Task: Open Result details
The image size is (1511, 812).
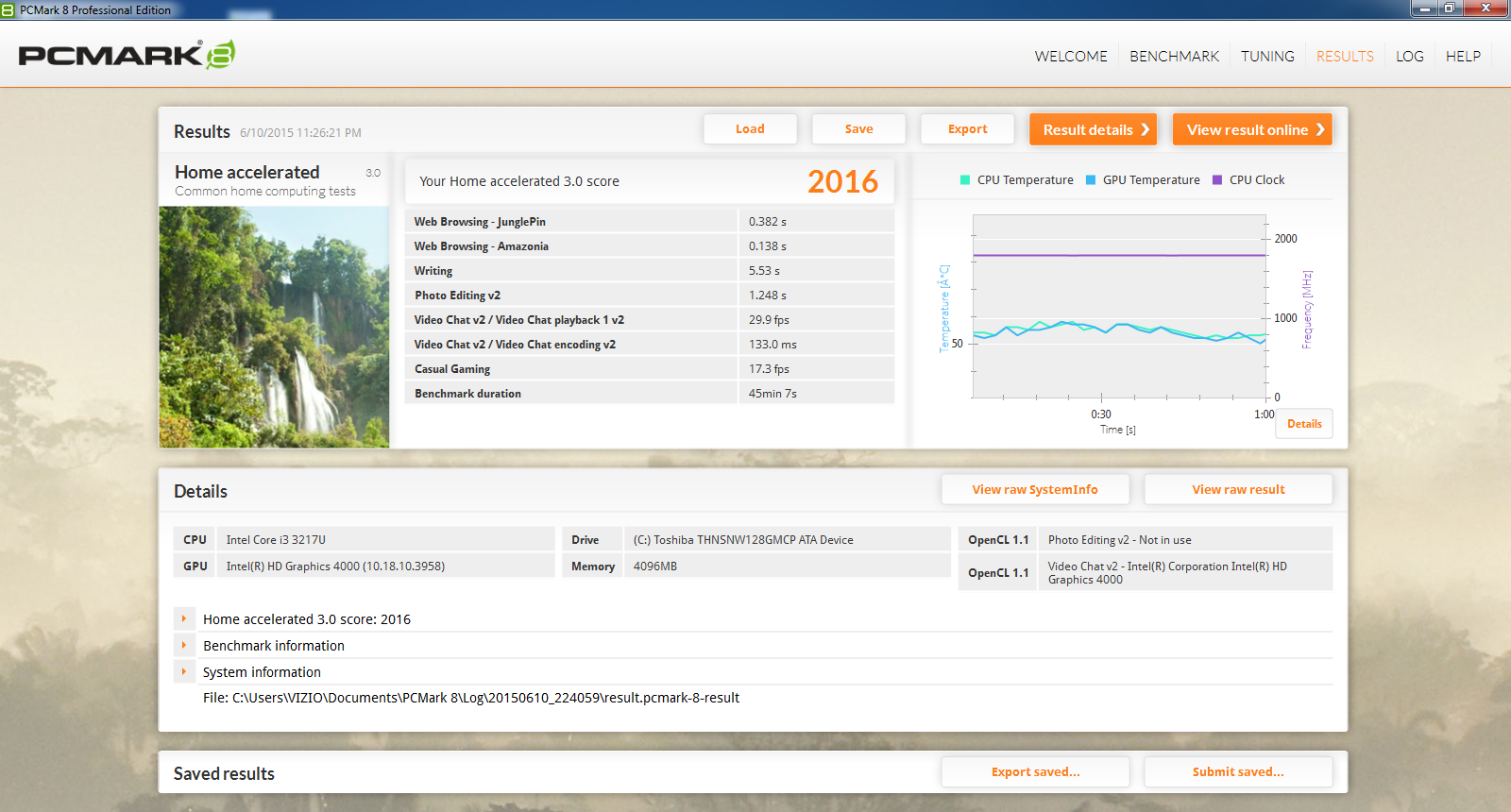Action: pyautogui.click(x=1093, y=129)
